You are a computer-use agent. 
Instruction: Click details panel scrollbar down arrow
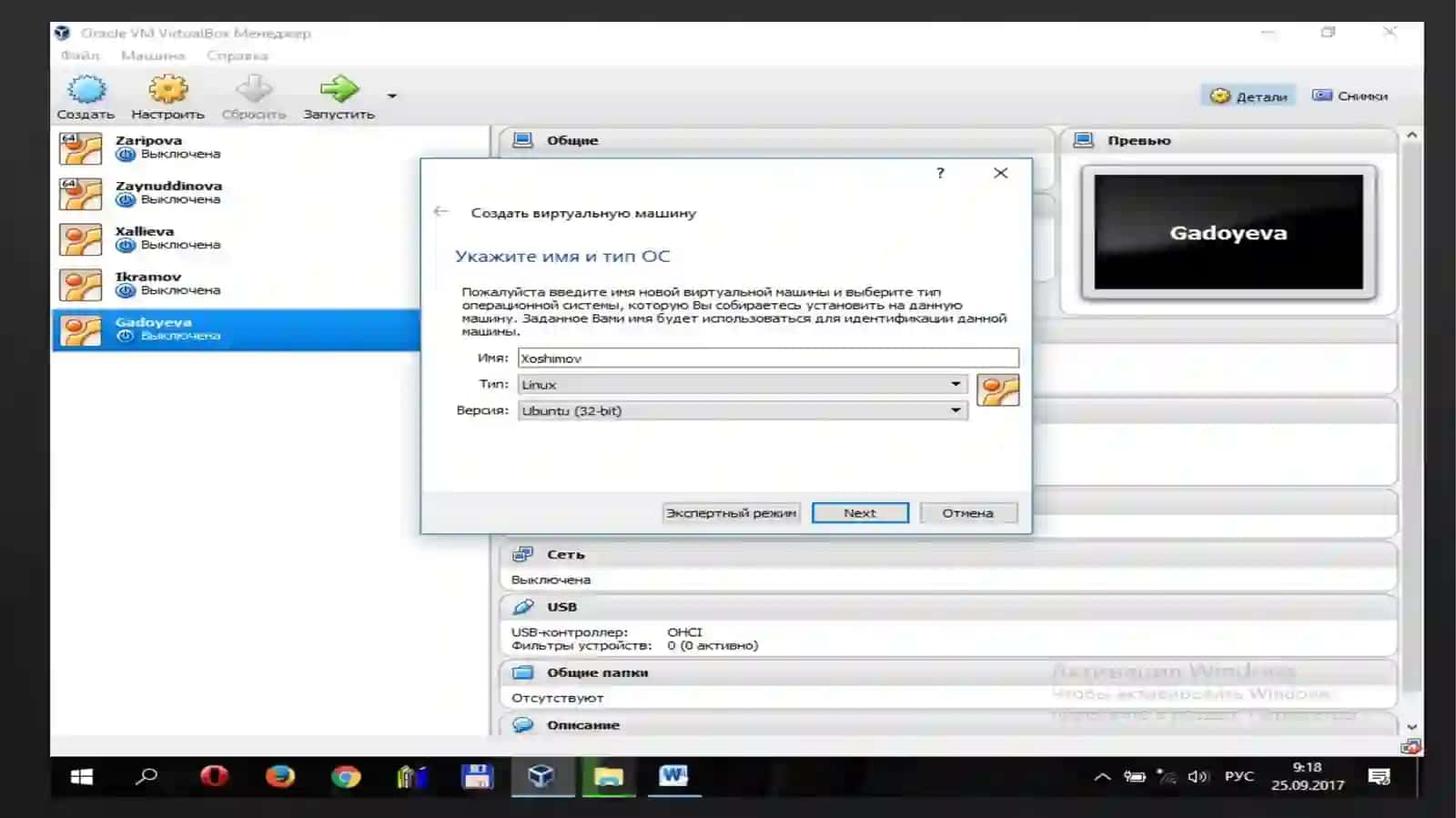click(x=1411, y=727)
